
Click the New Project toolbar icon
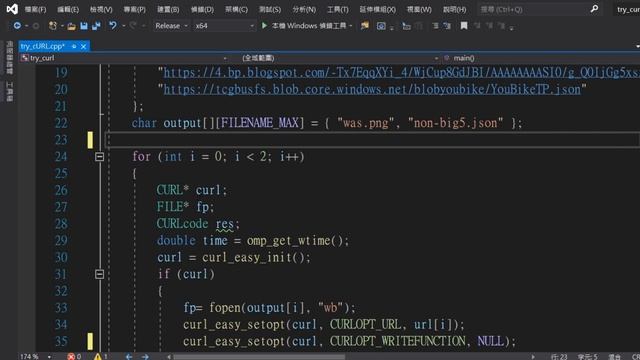coord(53,26)
